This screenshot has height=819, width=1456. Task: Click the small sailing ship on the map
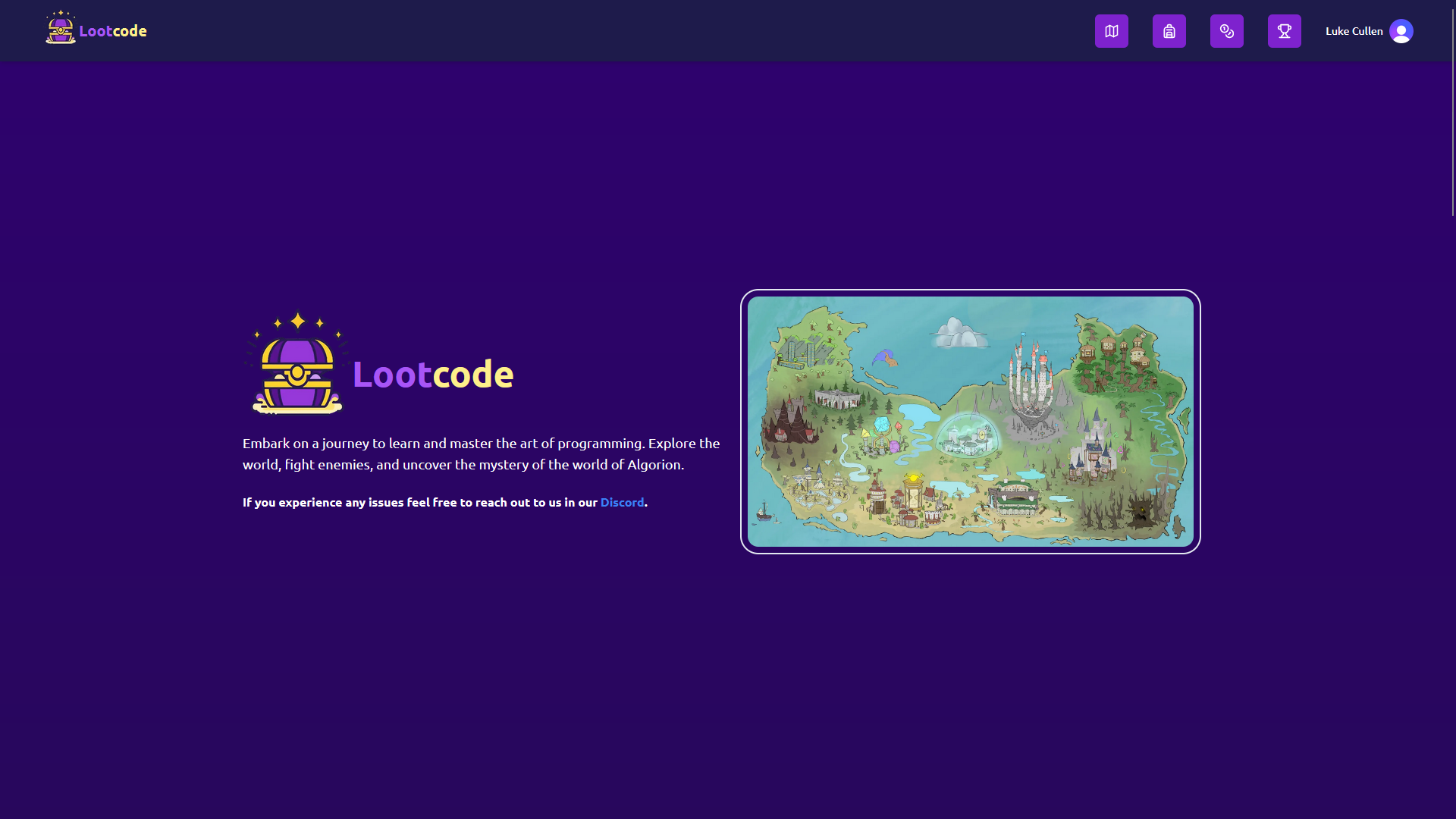764,513
